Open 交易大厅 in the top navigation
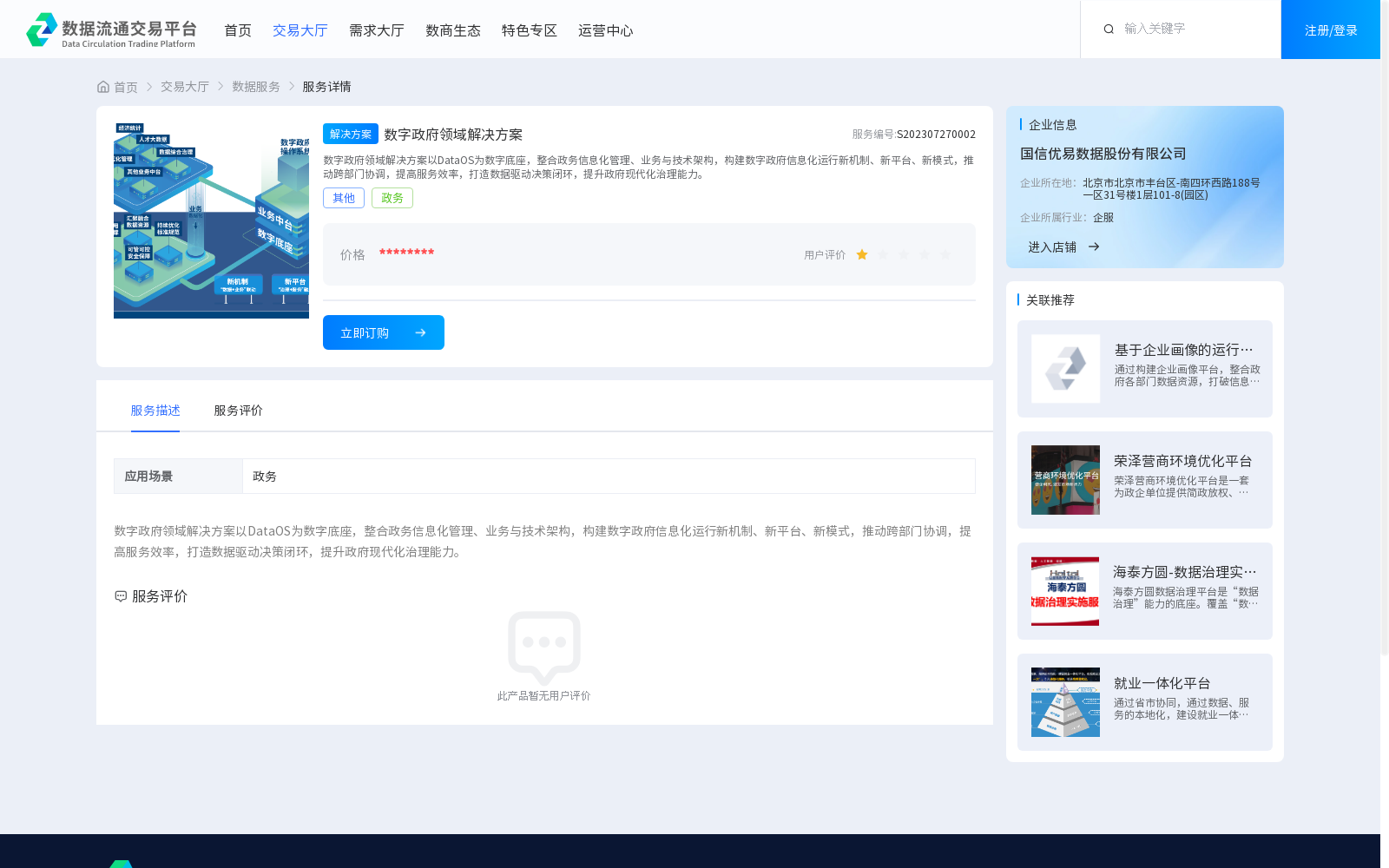The image size is (1389, 868). pos(300,30)
